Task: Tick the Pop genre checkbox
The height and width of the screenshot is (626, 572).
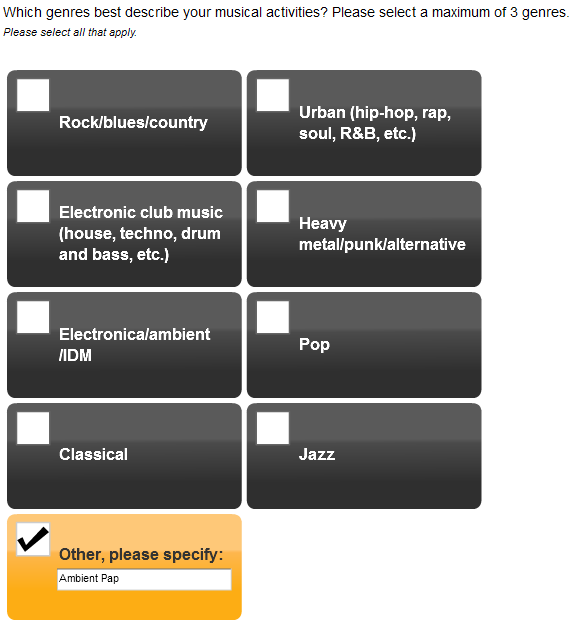Action: coord(273,317)
